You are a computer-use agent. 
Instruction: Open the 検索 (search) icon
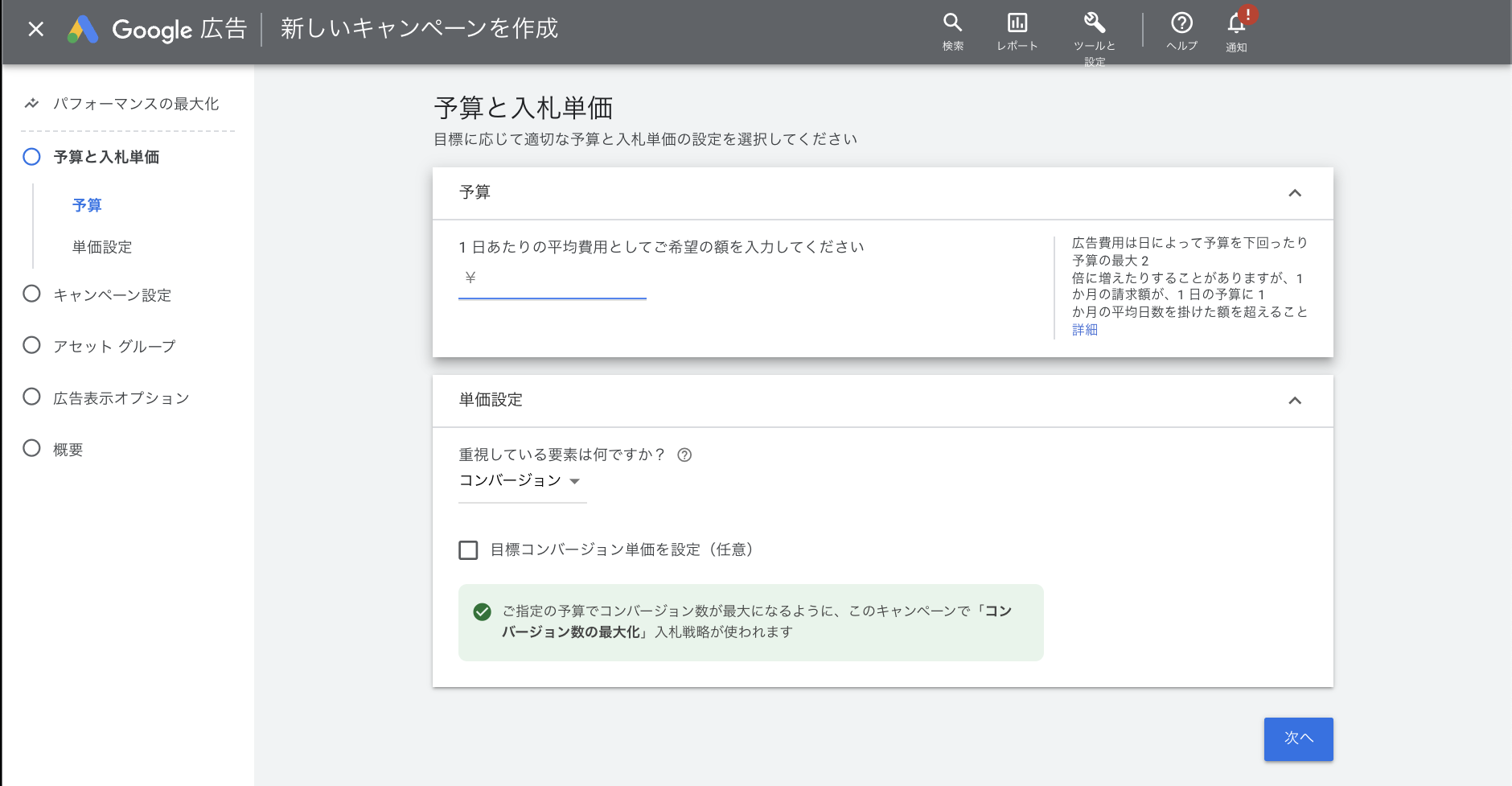[x=954, y=22]
